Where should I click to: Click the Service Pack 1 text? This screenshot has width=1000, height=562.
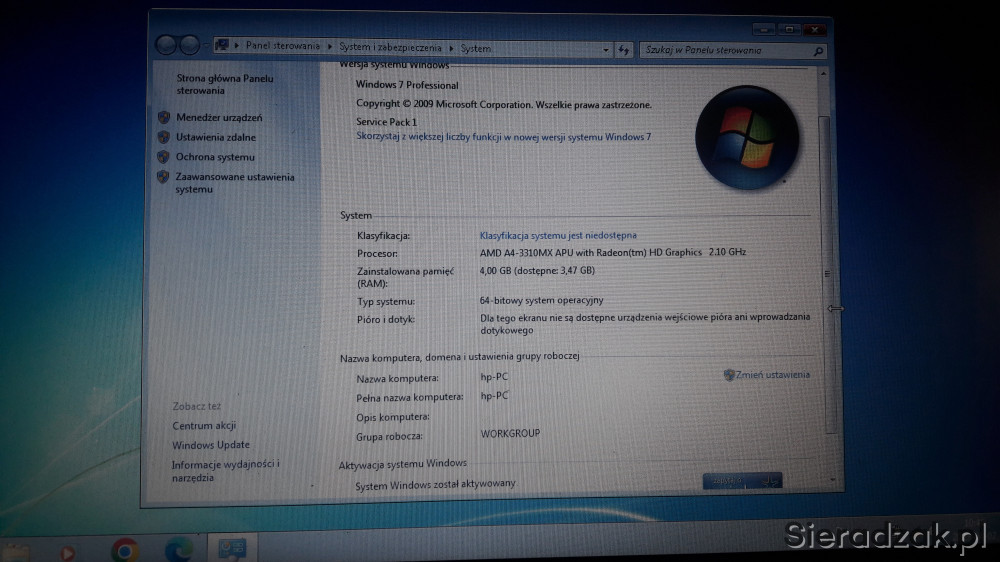tap(386, 122)
